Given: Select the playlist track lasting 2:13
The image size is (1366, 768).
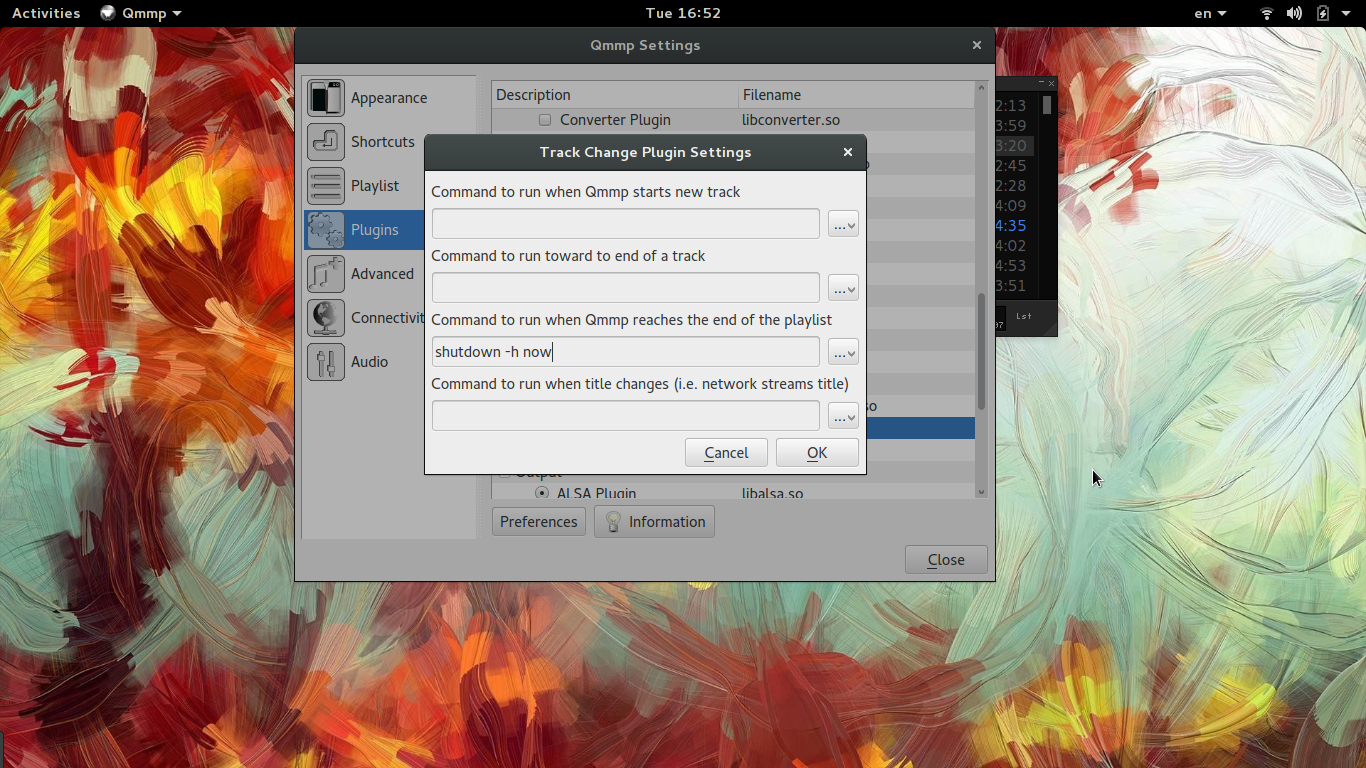Looking at the screenshot, I should tap(1011, 106).
